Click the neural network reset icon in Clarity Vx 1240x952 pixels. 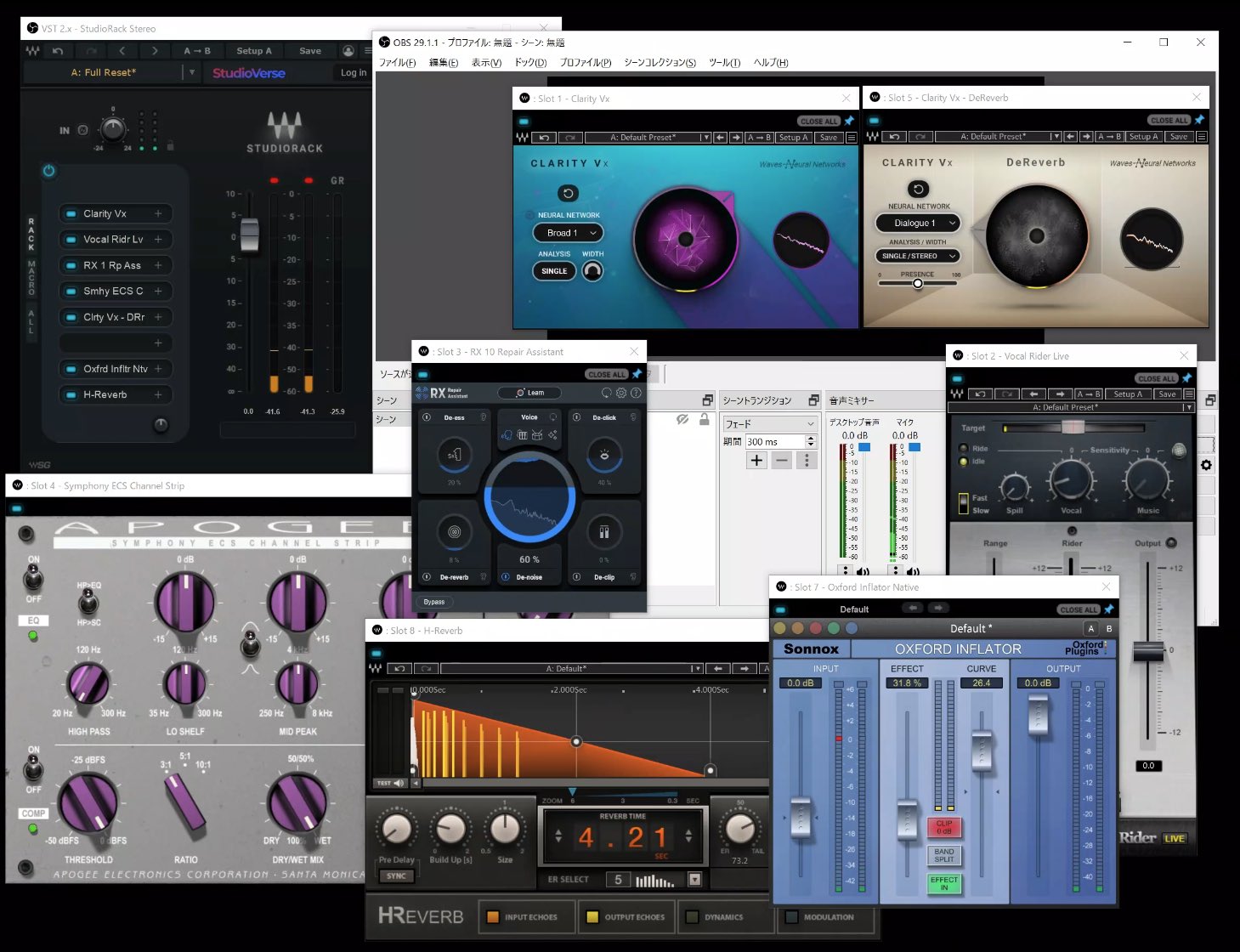click(567, 192)
